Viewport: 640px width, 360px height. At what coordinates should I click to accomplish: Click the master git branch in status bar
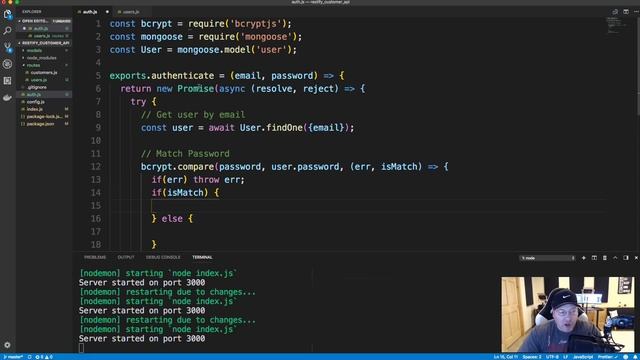pyautogui.click(x=13, y=357)
